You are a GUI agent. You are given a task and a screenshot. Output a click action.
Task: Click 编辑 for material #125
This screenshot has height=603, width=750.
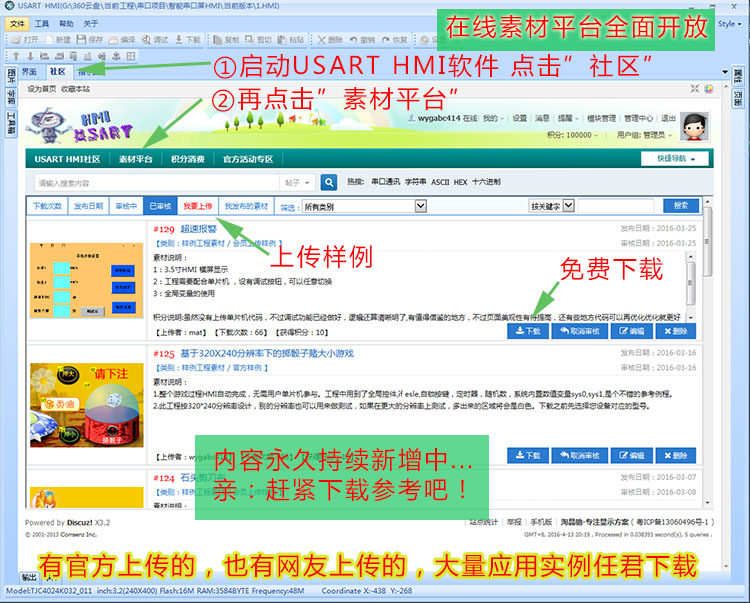(631, 455)
